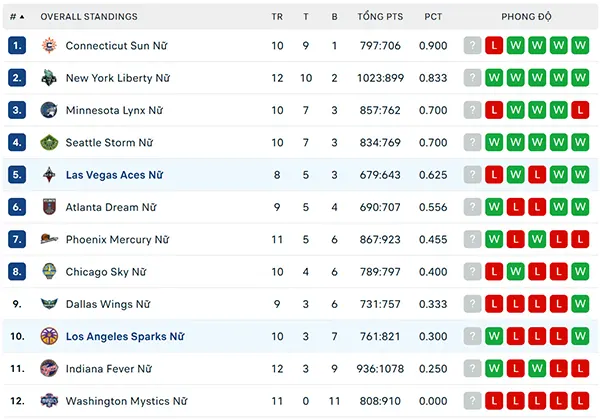This screenshot has height=420, width=600.
Task: Click the Connecticut Sun team logo
Action: (49, 46)
